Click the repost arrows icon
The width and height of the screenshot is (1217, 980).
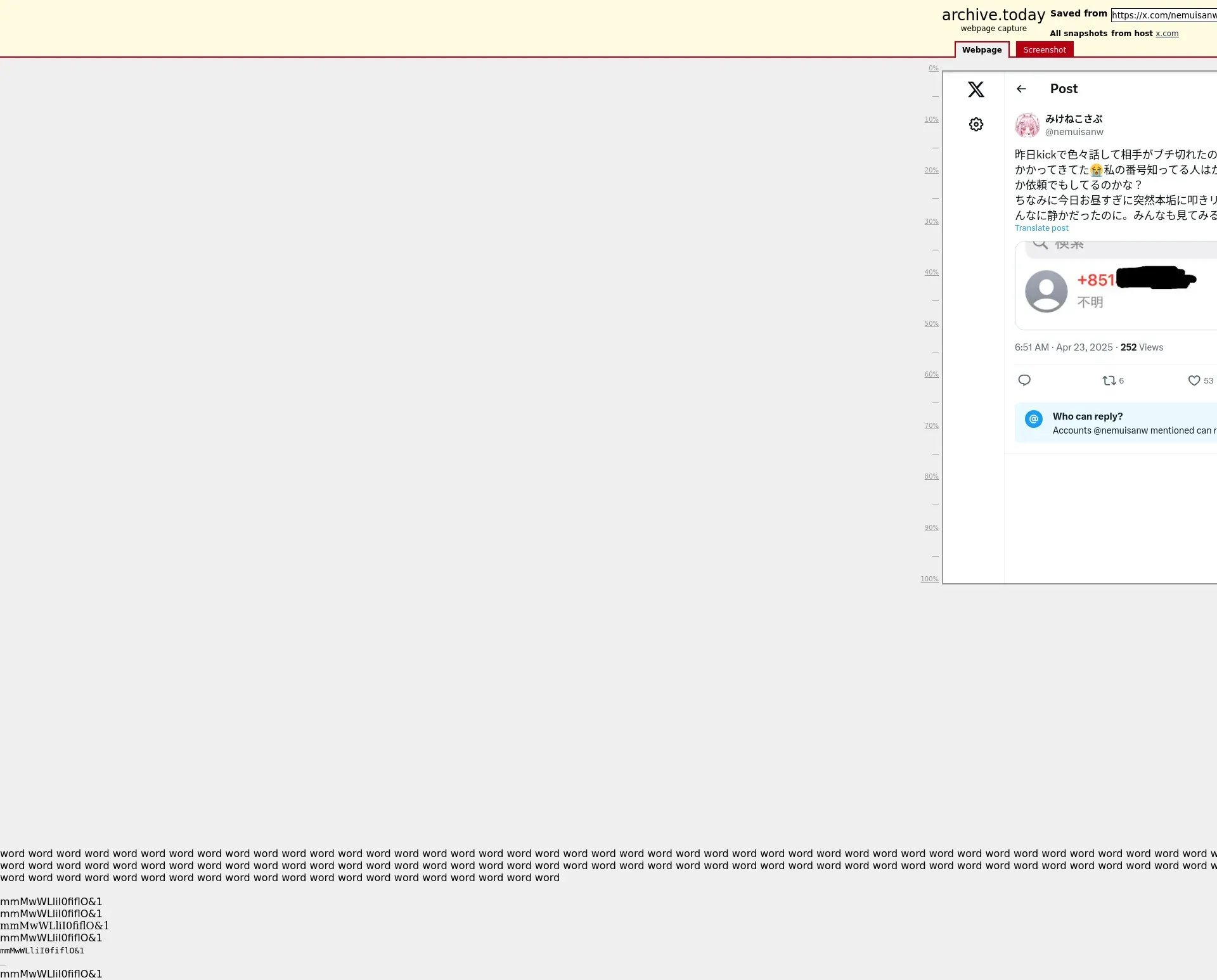(x=1109, y=380)
